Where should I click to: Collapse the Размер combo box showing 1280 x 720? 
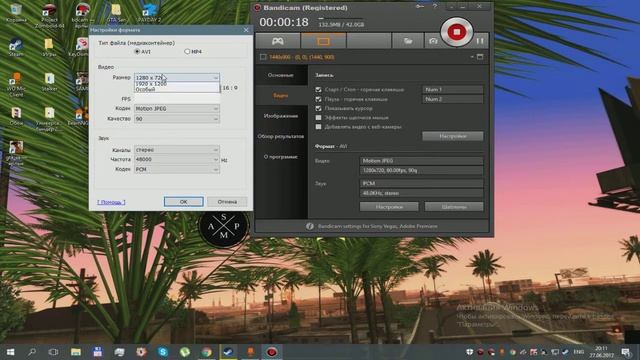(x=177, y=78)
